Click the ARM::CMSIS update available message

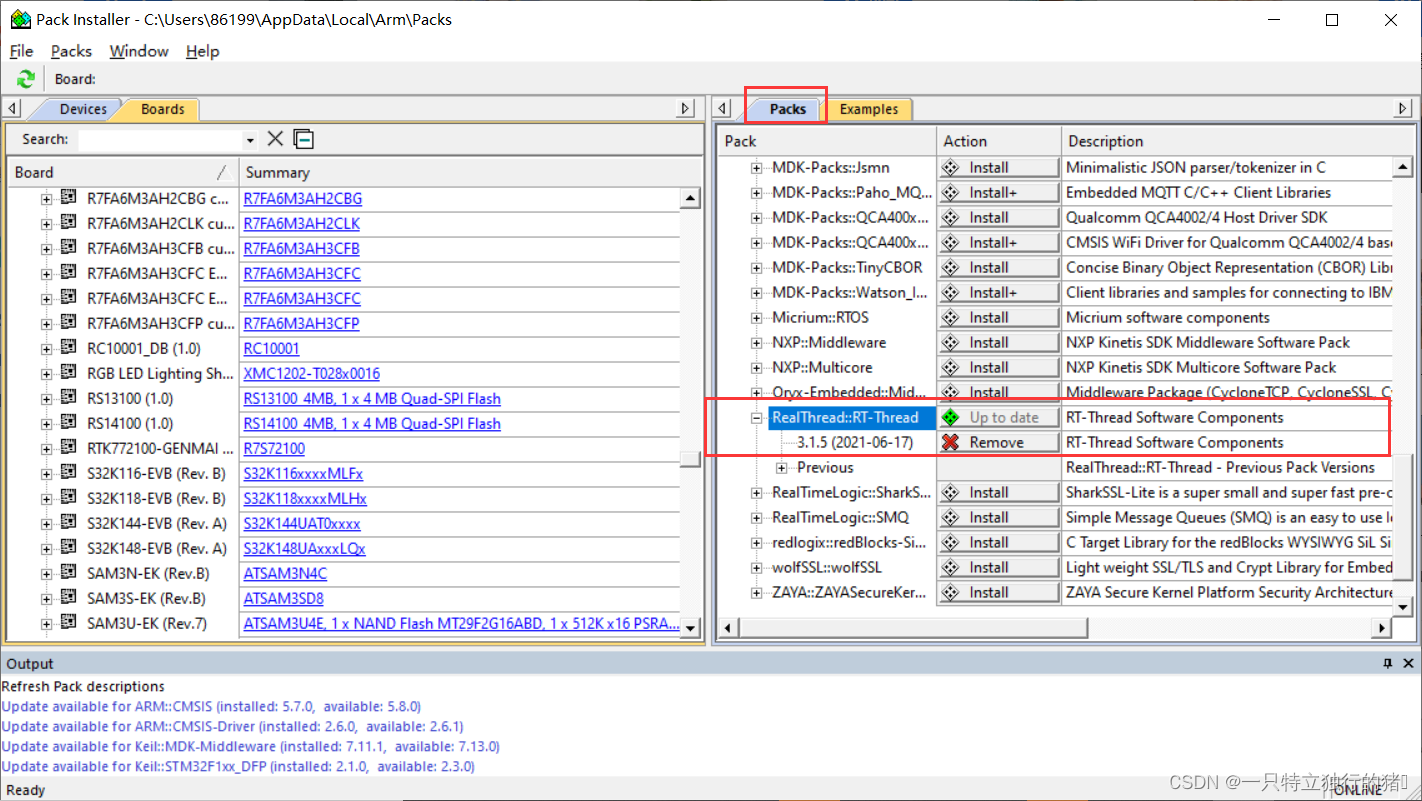point(211,706)
